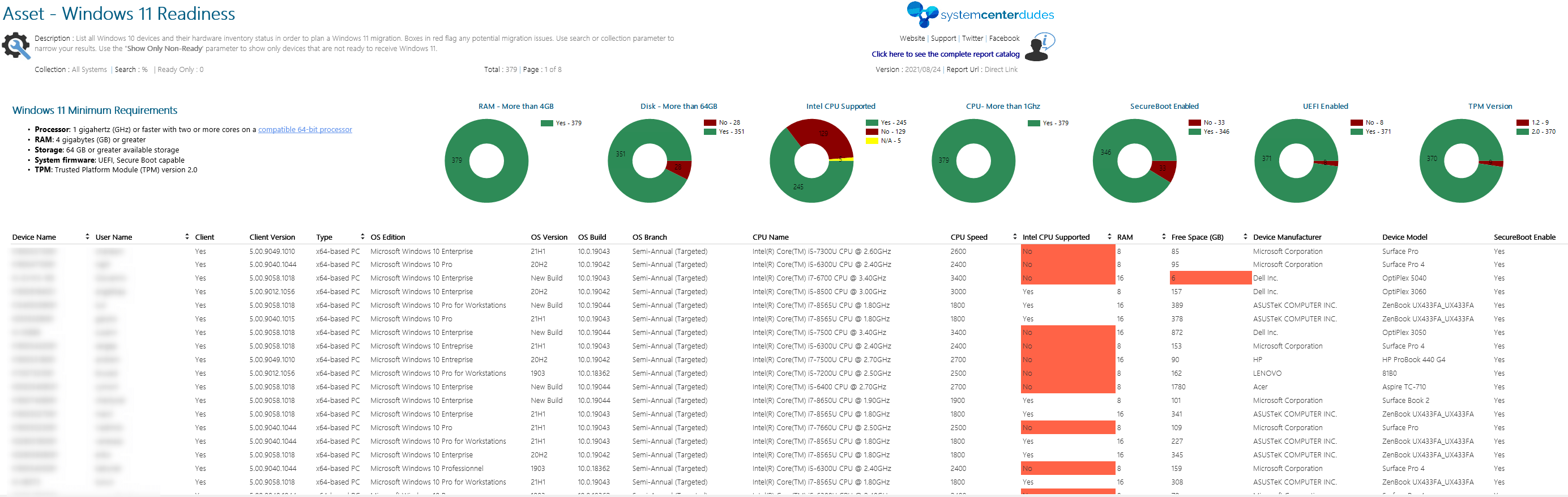Click yellow 'N/A - 5' legend swatch
Image resolution: width=1568 pixels, height=497 pixels.
(871, 141)
